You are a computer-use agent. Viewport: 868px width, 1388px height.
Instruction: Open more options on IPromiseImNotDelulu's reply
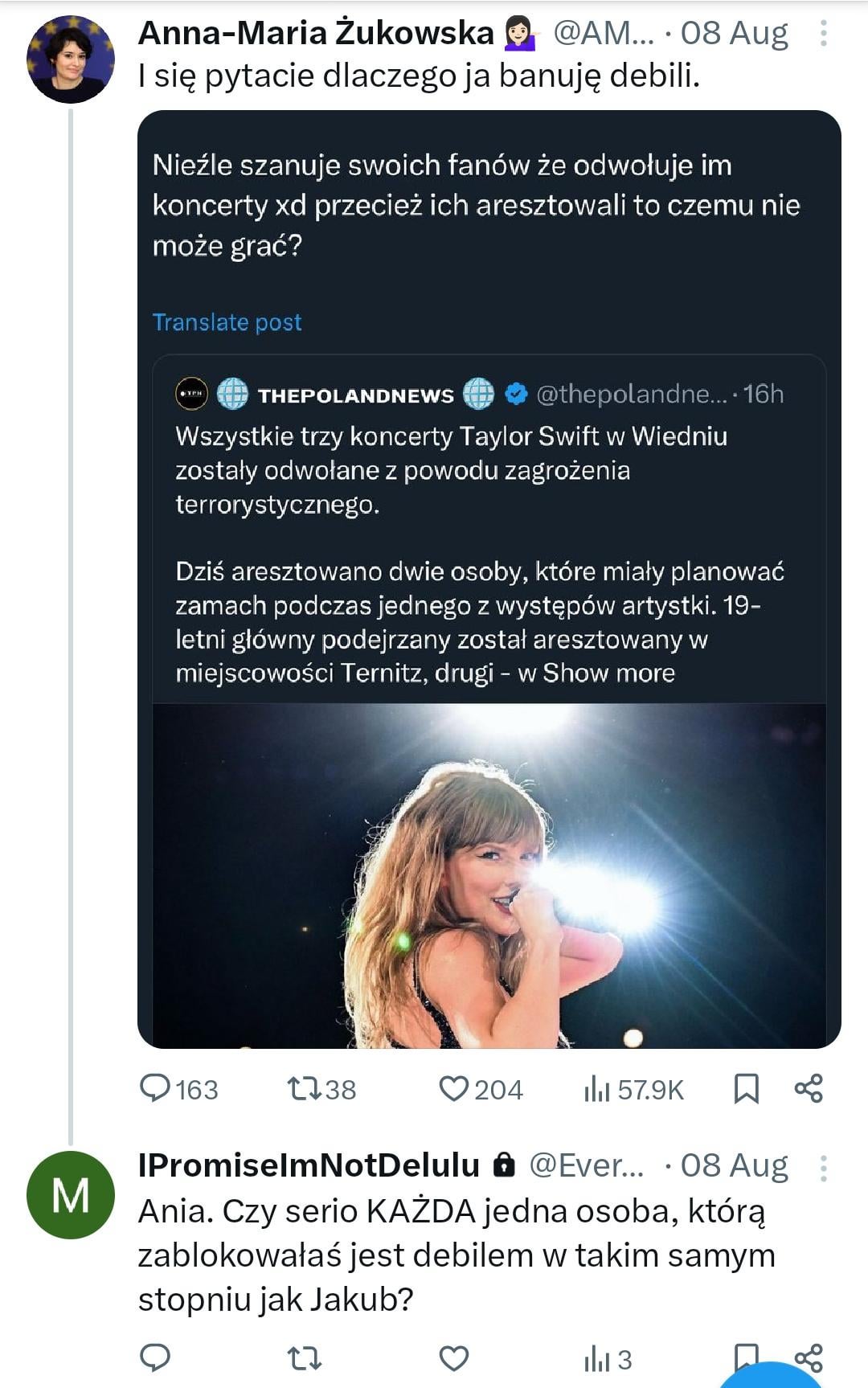(824, 1168)
